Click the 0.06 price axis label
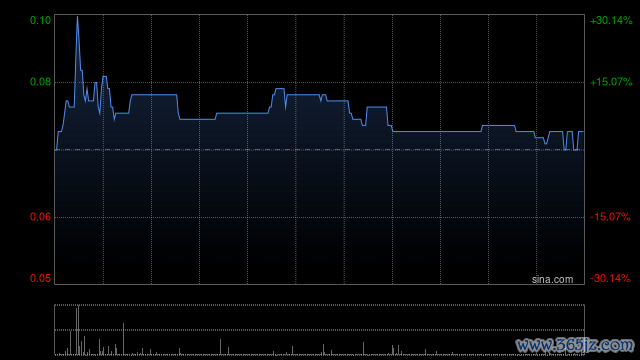The height and width of the screenshot is (360, 640). coord(40,217)
